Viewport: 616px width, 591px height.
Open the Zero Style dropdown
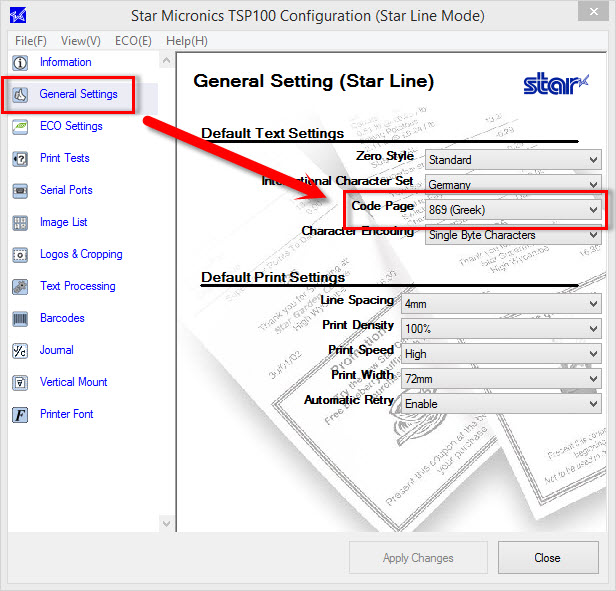click(513, 160)
